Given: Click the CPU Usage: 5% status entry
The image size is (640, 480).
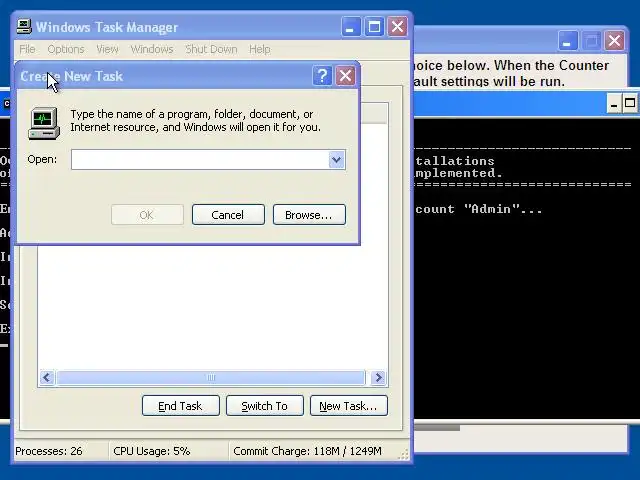Looking at the screenshot, I should [152, 451].
